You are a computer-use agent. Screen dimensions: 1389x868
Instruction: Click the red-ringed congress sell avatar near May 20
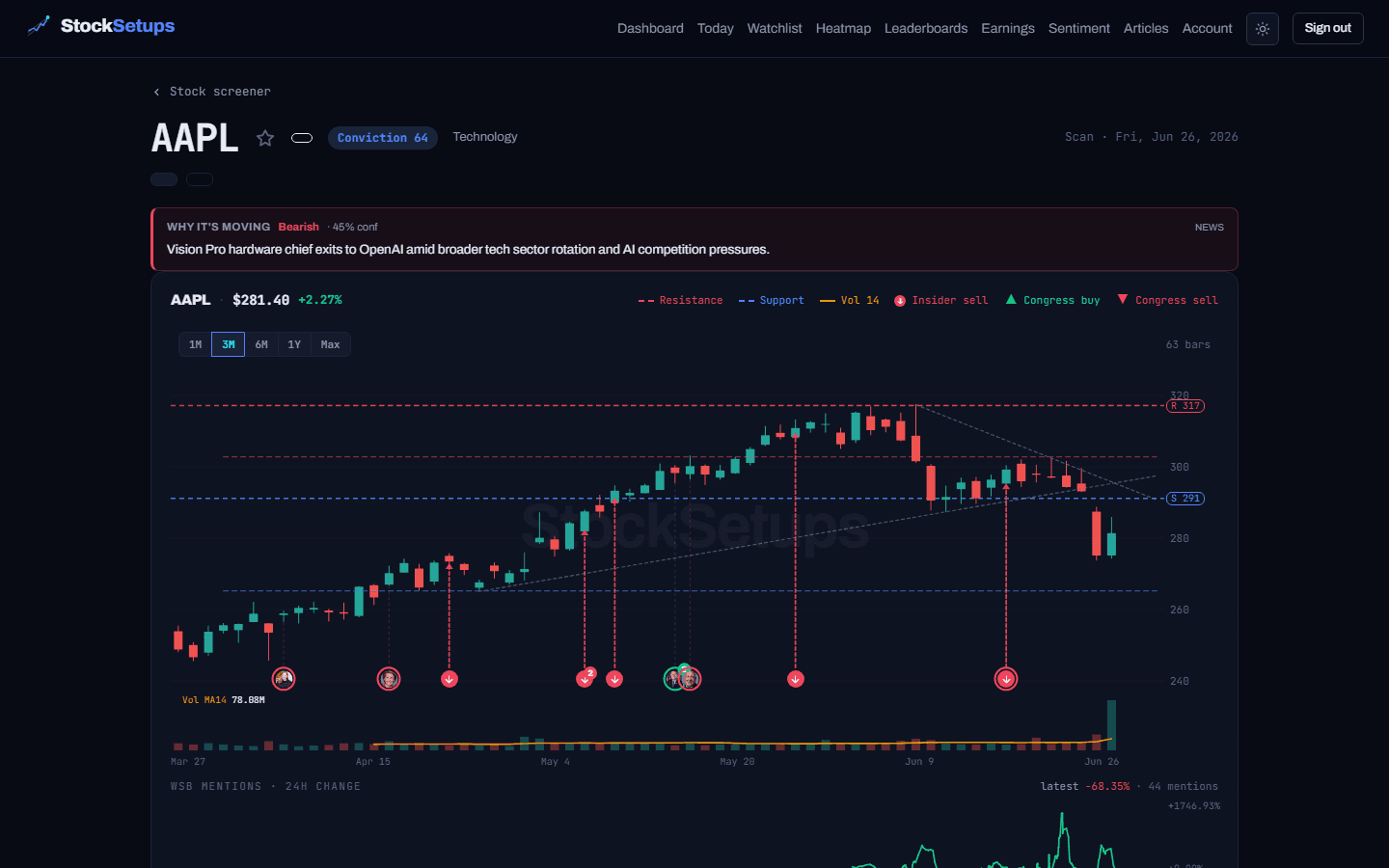(x=691, y=679)
